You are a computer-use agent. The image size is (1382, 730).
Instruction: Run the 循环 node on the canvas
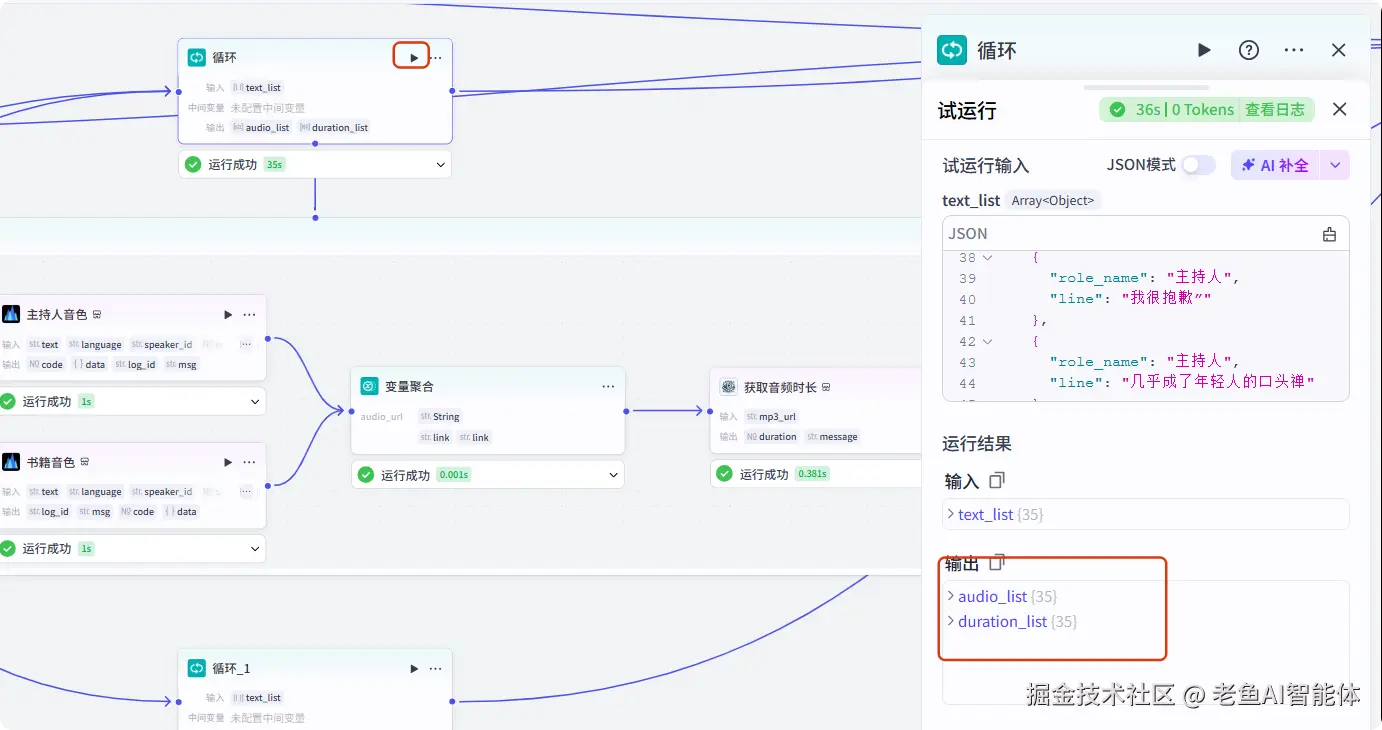pyautogui.click(x=413, y=58)
